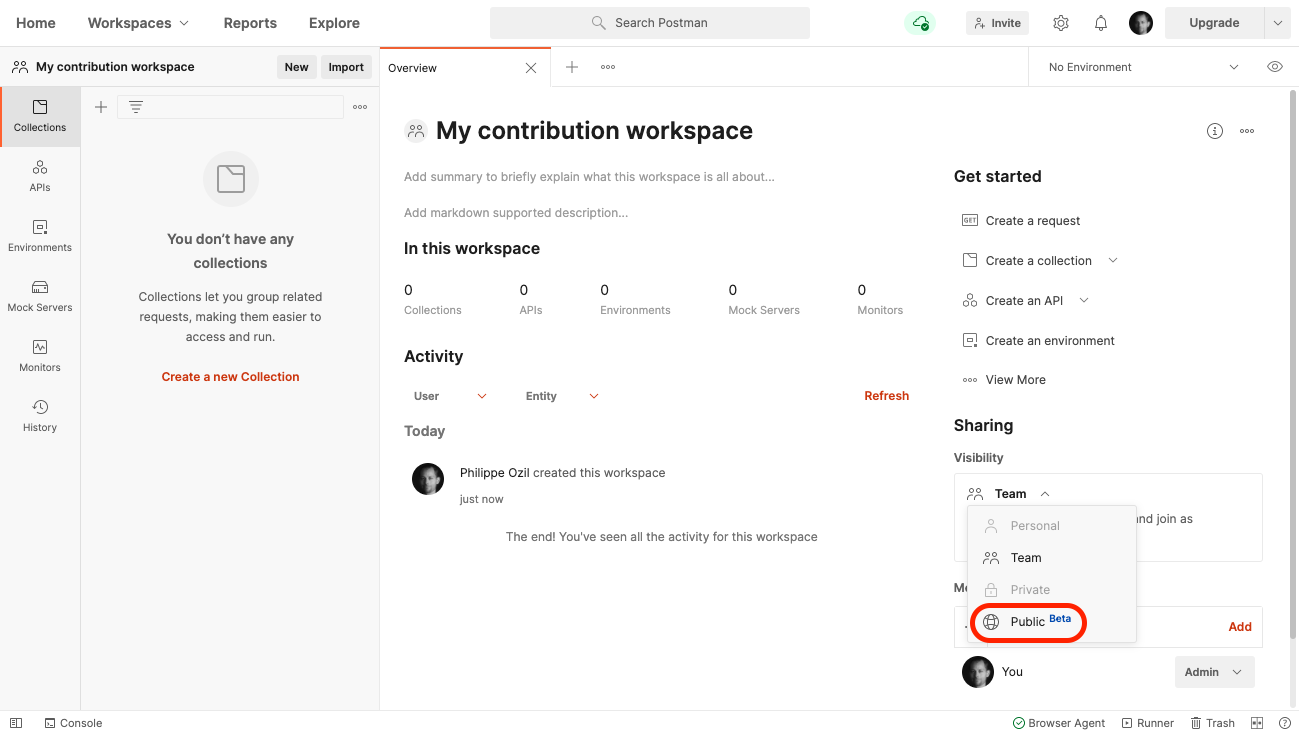Expand the Create a collection chevron
1299x735 pixels.
pos(1112,261)
